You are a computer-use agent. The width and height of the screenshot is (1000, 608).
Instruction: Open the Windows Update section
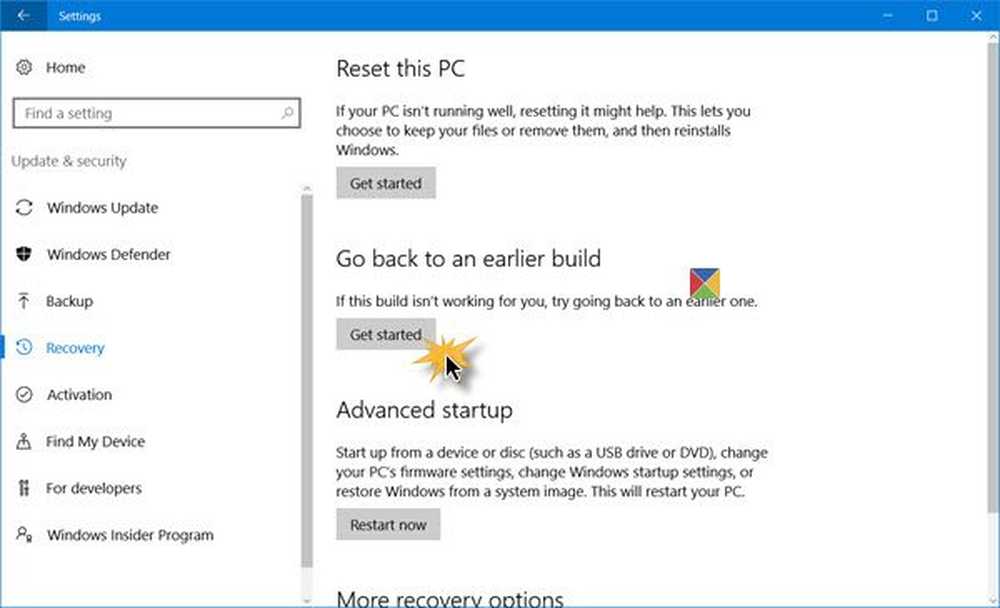coord(102,208)
